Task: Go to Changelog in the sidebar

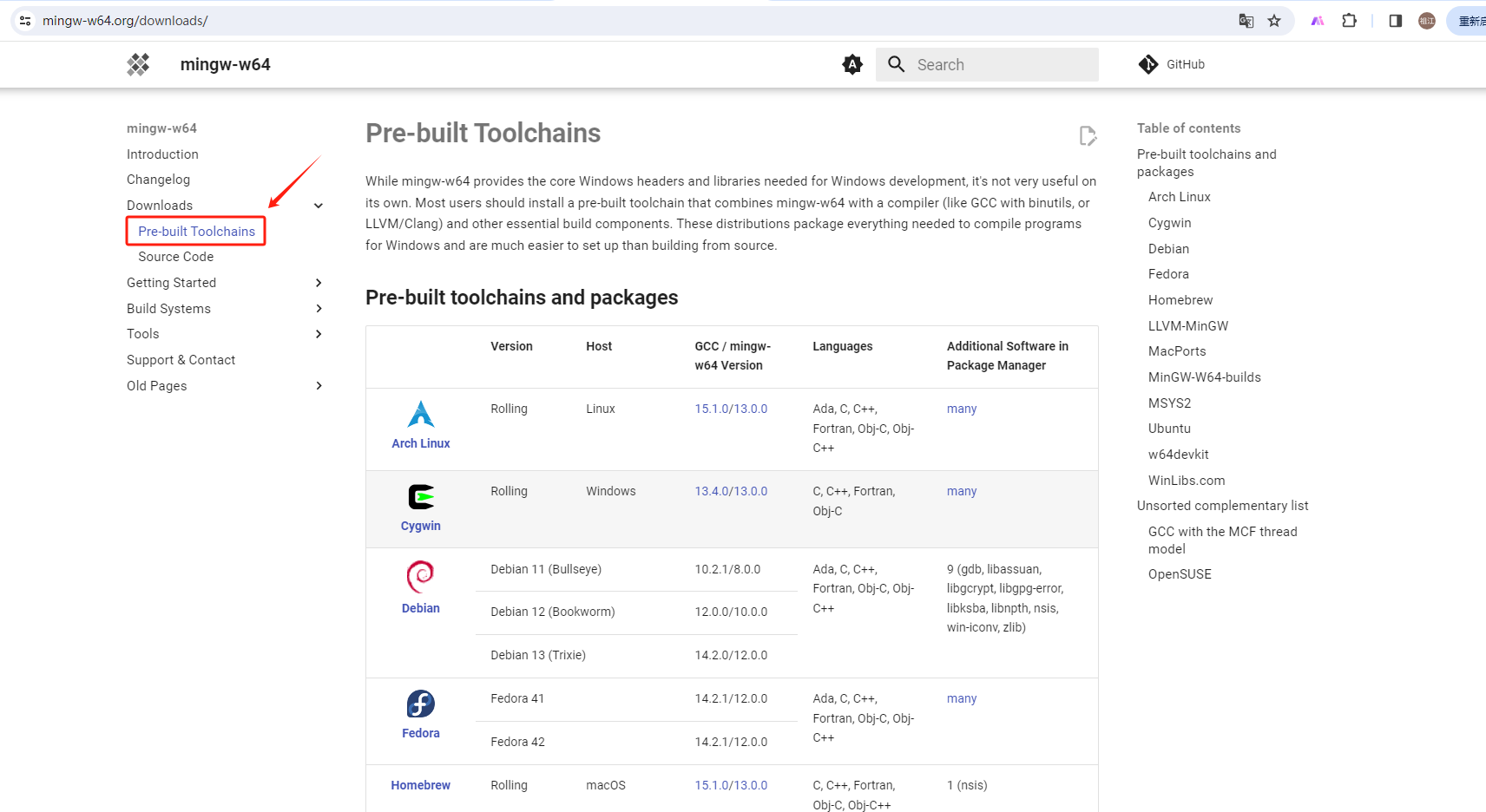Action: (158, 180)
